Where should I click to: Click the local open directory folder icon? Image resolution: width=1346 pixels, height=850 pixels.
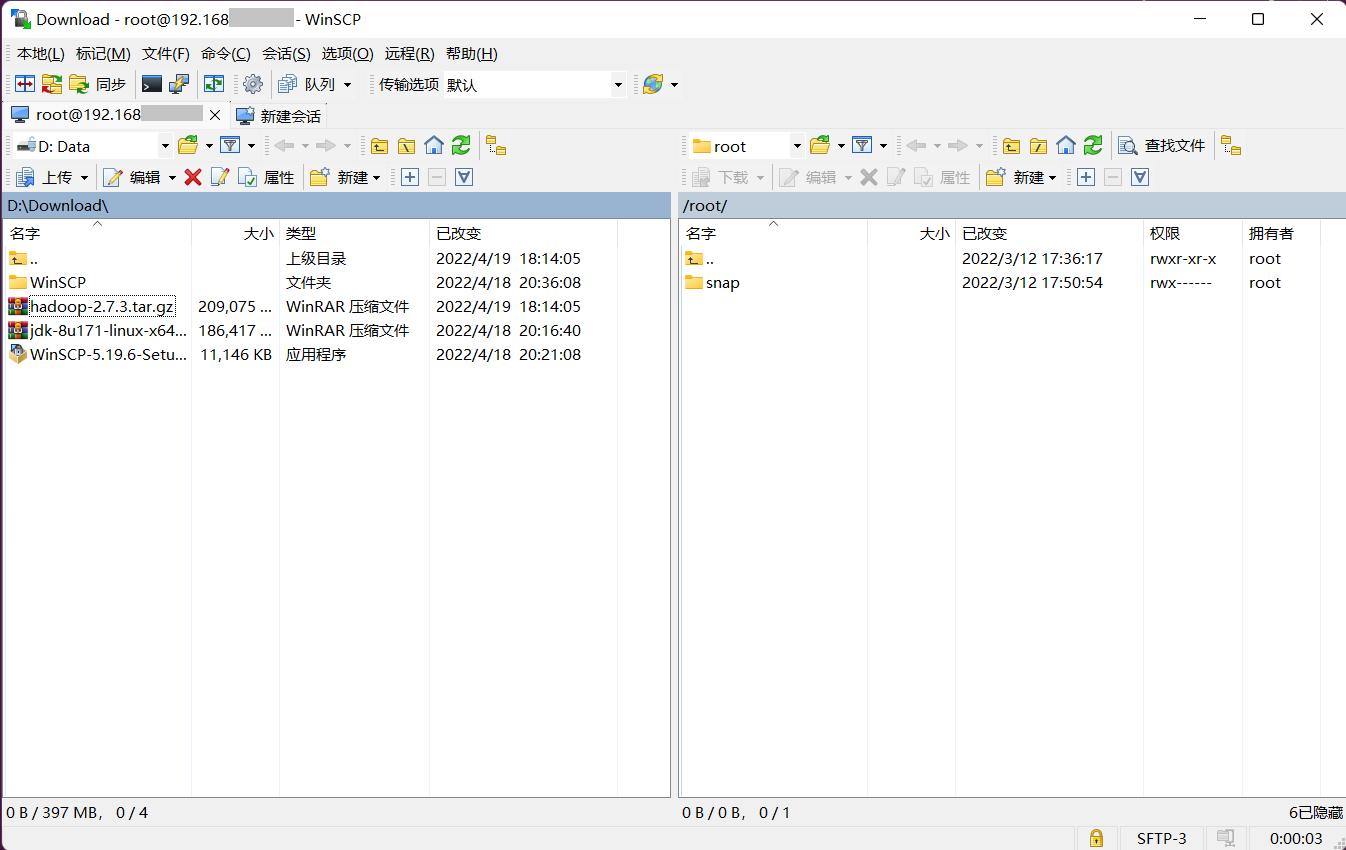coord(188,146)
